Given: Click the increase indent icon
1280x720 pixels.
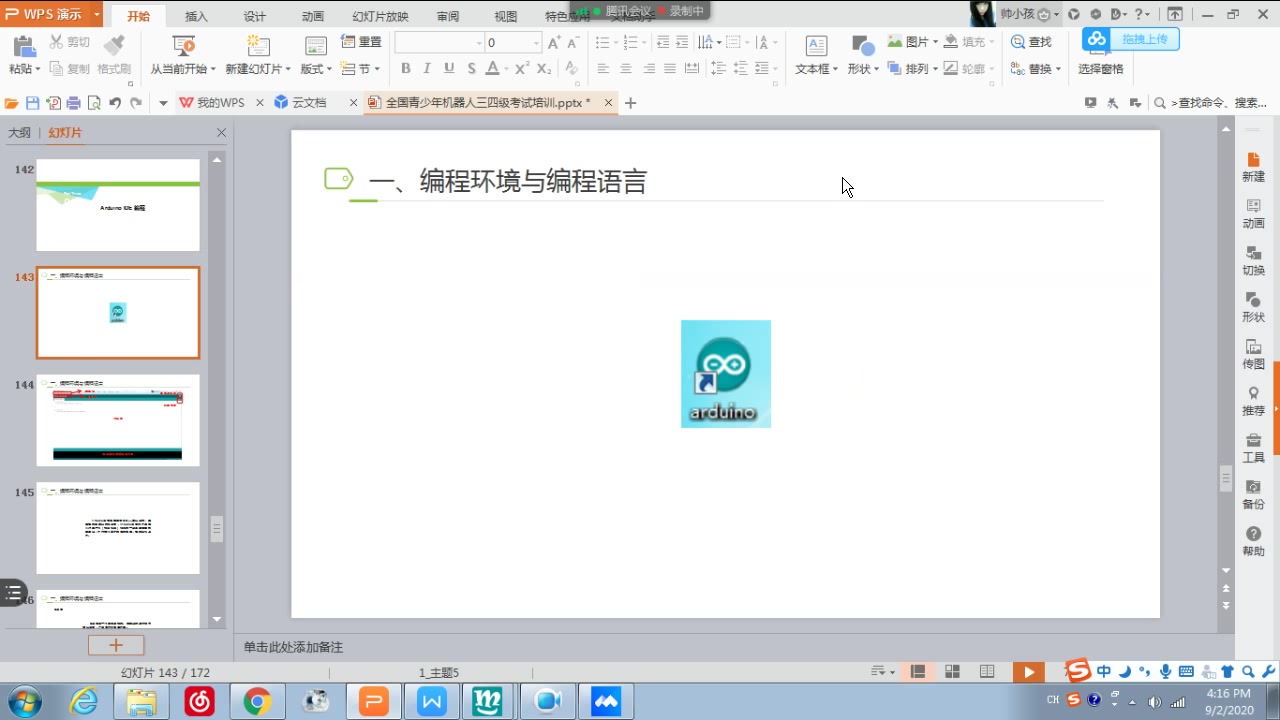Looking at the screenshot, I should click(682, 42).
